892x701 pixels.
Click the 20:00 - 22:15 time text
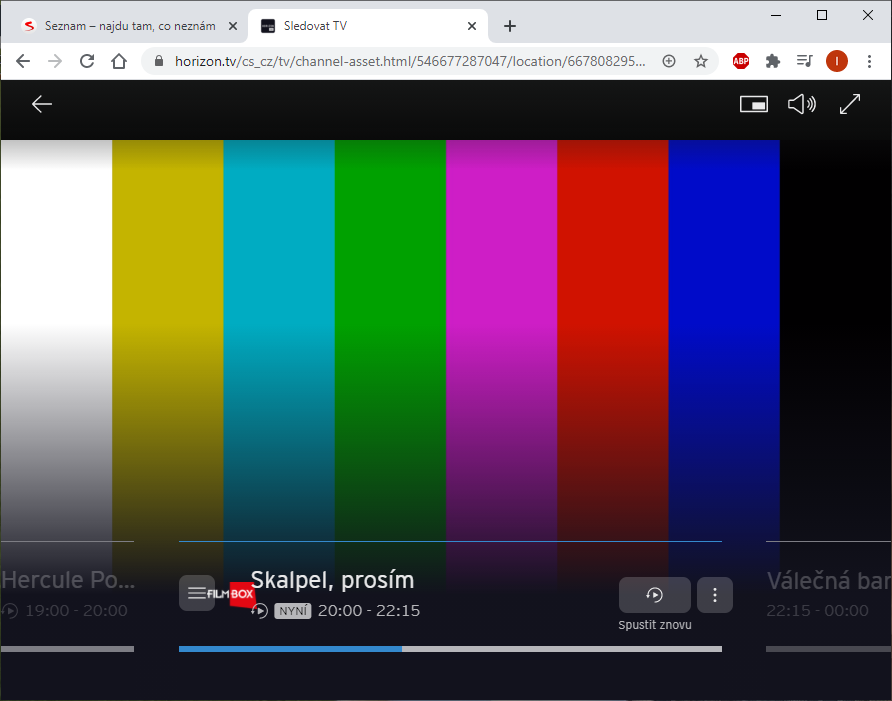[369, 611]
